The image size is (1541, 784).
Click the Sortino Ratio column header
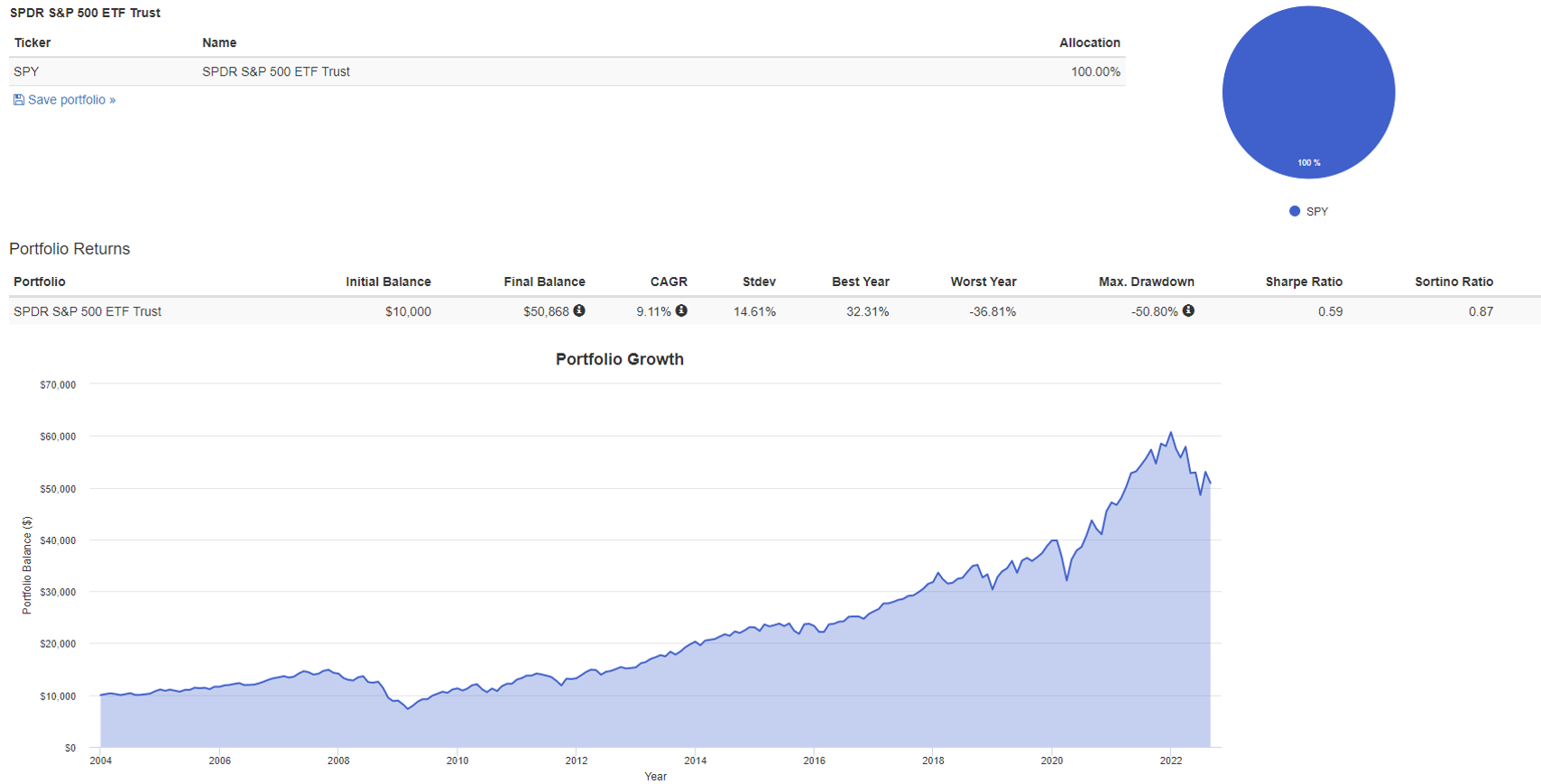click(1453, 281)
